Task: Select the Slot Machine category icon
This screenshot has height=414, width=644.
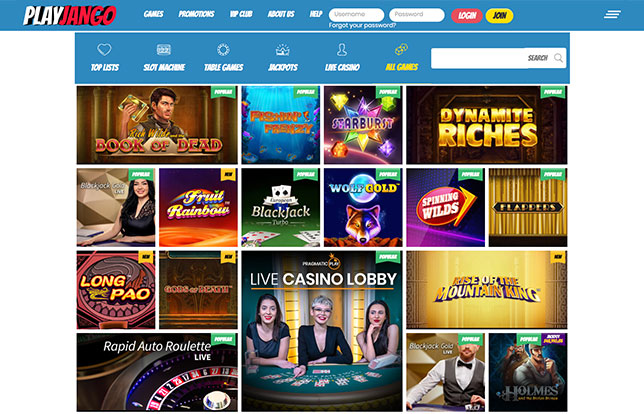Action: [x=164, y=50]
